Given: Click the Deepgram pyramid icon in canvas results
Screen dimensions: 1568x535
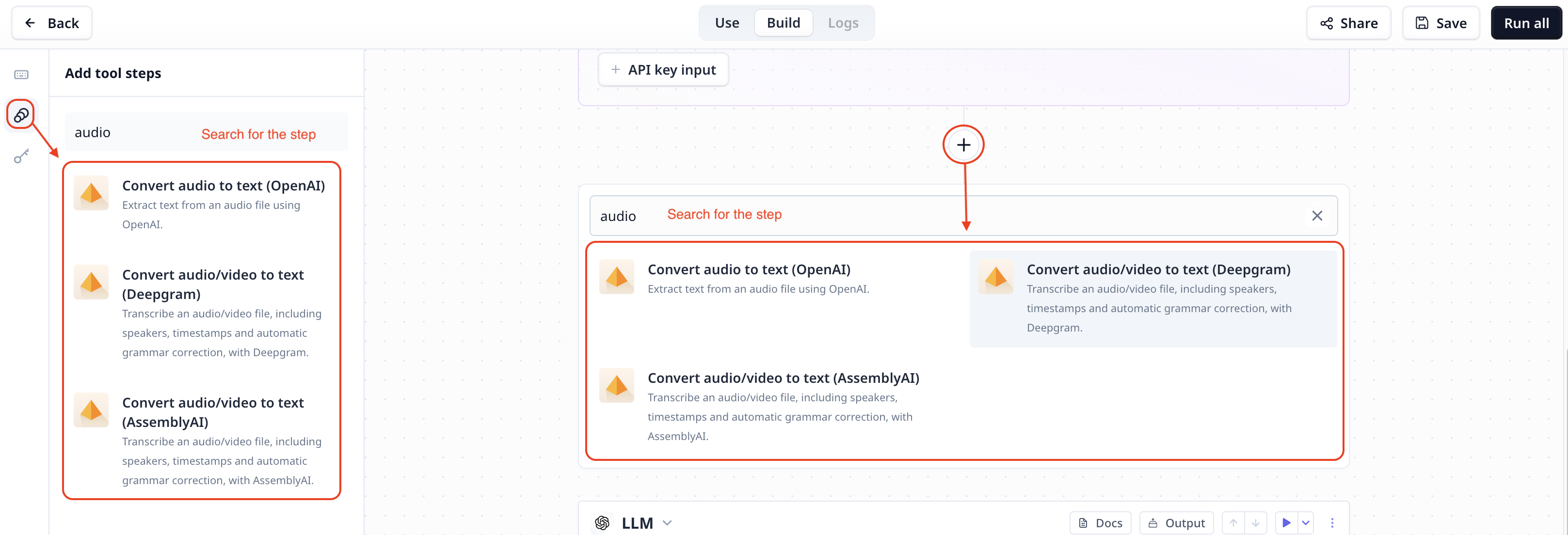Looking at the screenshot, I should 996,277.
